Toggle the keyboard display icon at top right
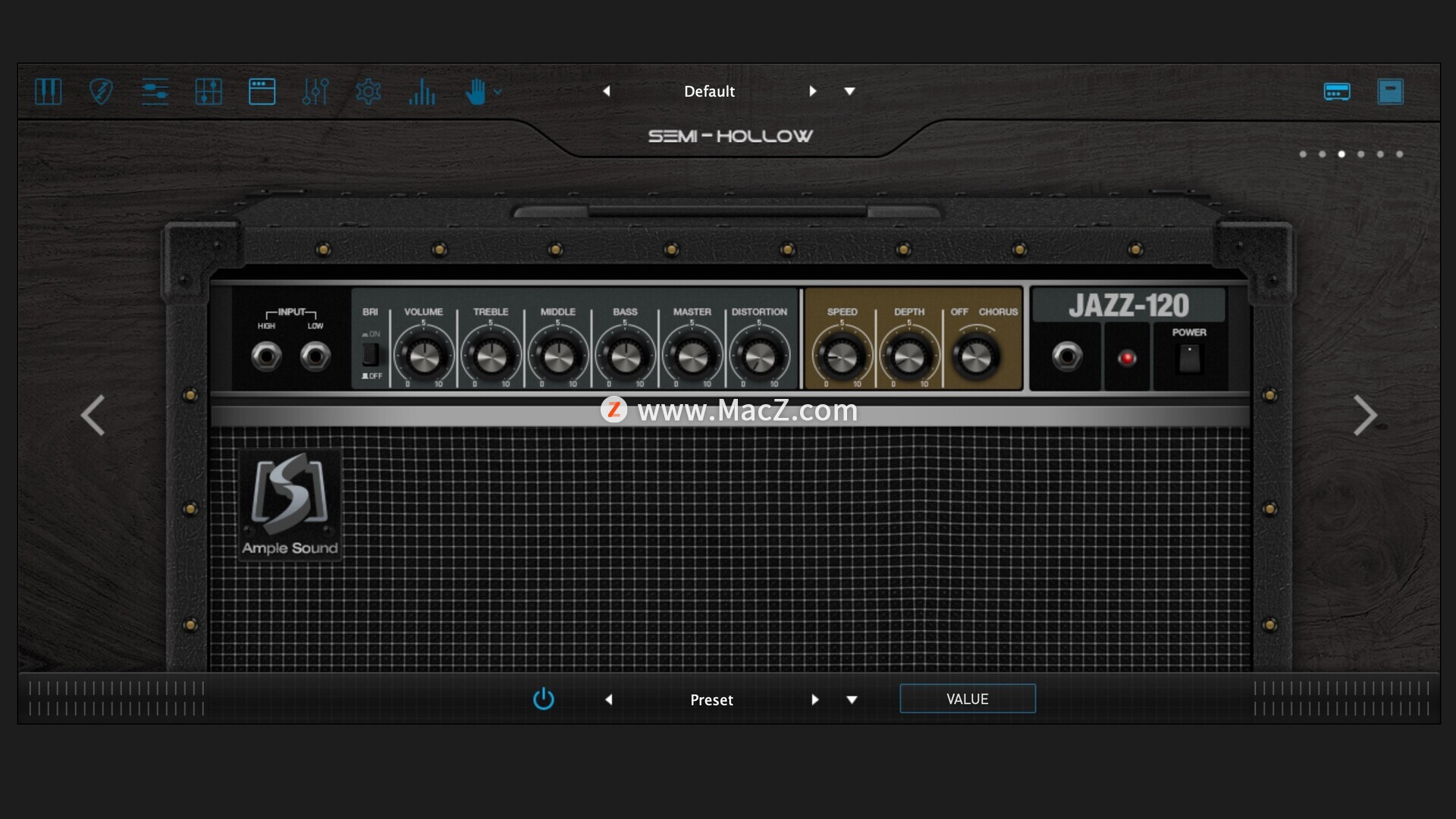 tap(1337, 92)
